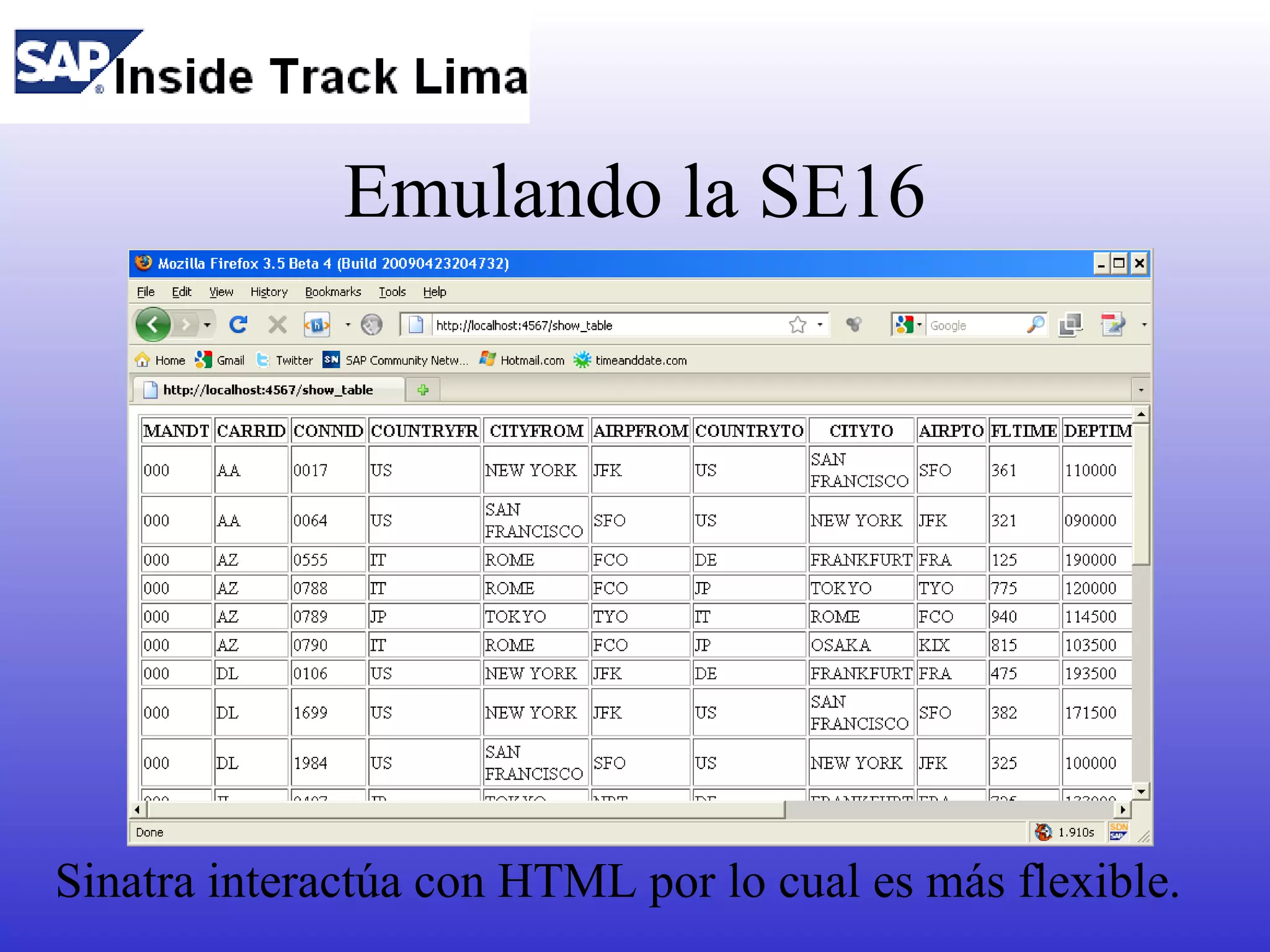The image size is (1270, 952).
Task: Click the FLTIME column header
Action: (x=1024, y=431)
